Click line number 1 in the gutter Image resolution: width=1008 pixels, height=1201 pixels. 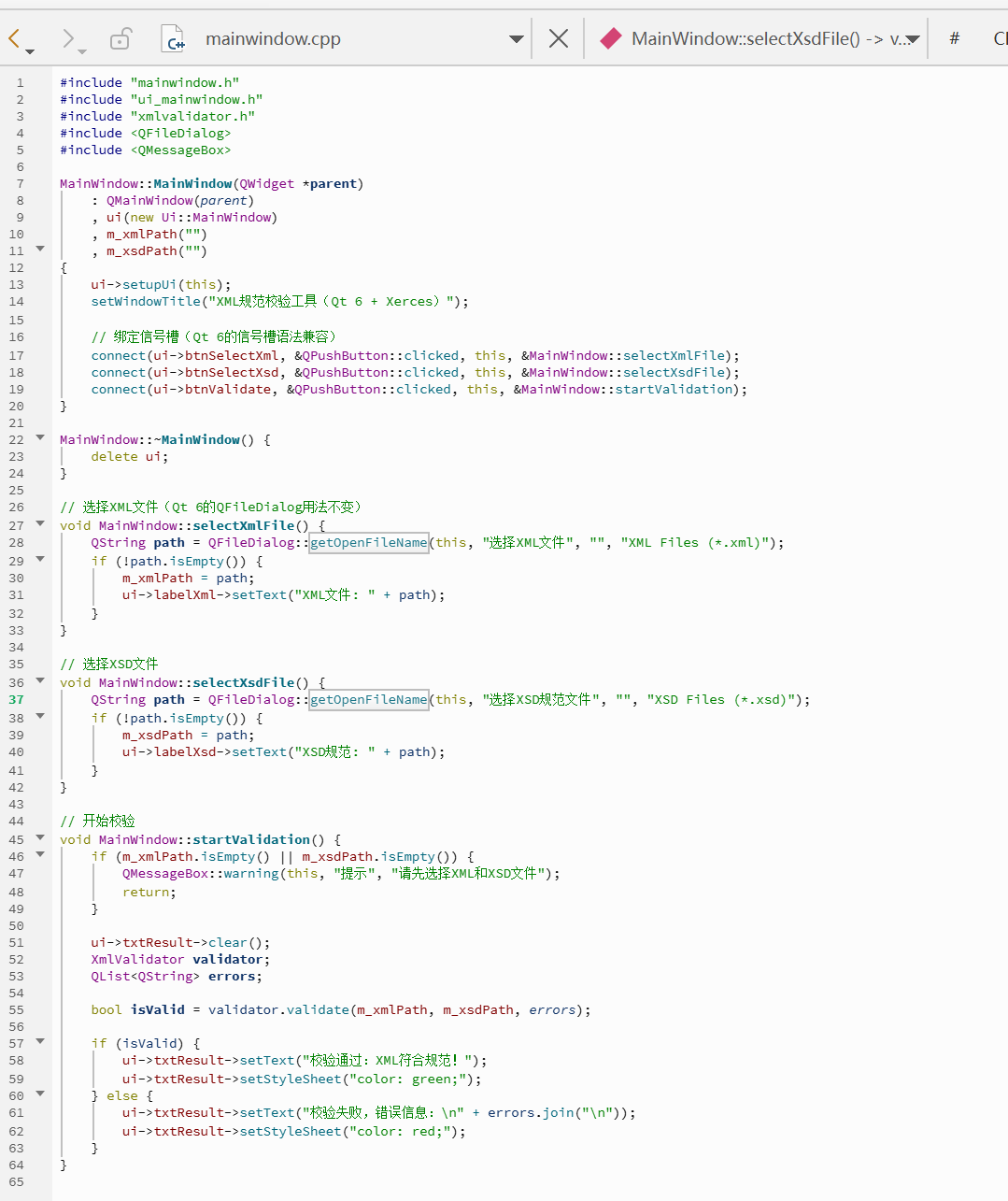(x=20, y=82)
